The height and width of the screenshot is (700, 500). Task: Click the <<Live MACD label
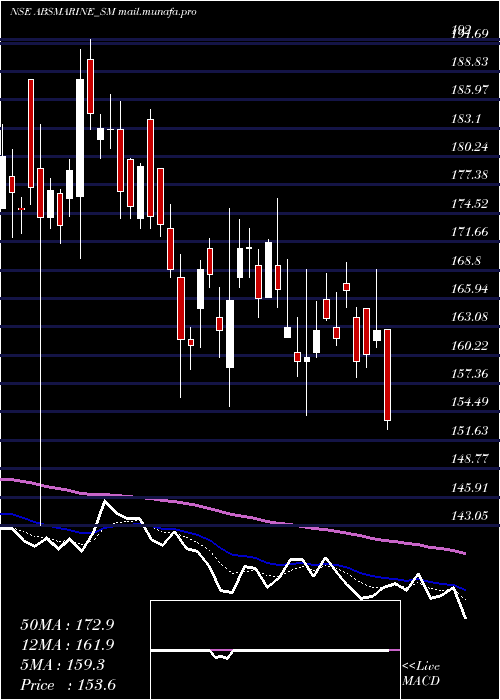pos(421,674)
